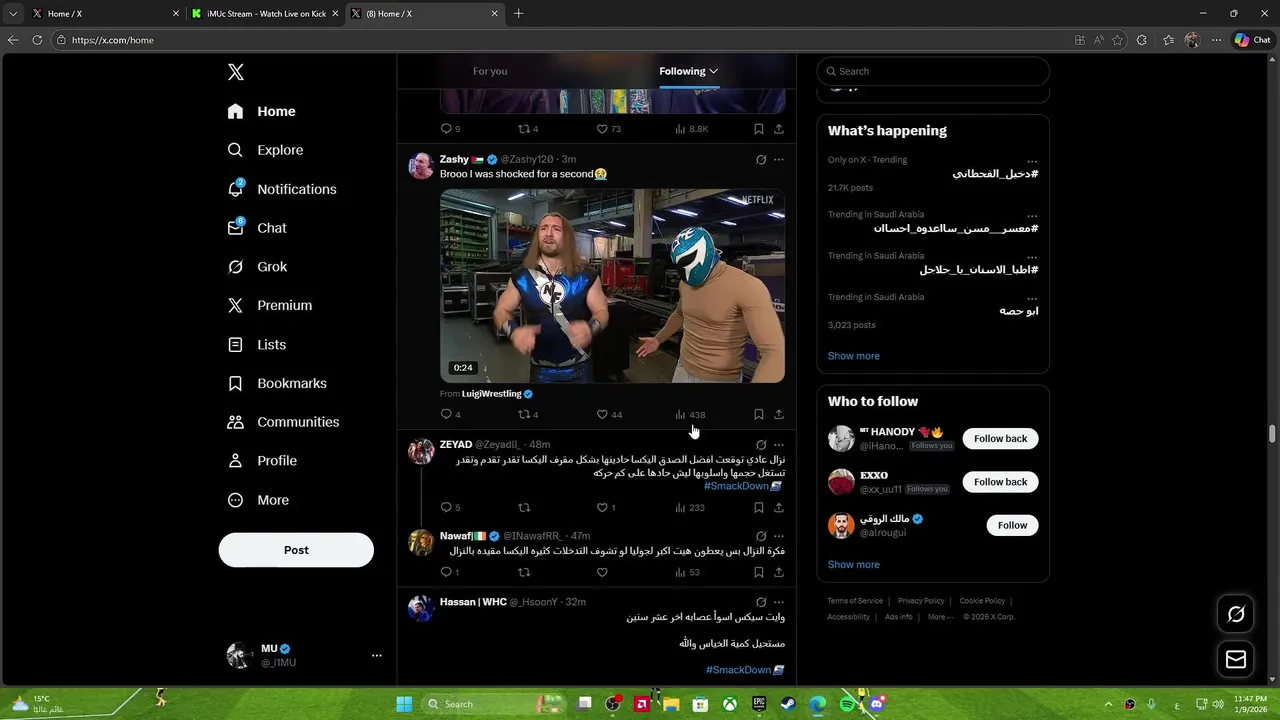The height and width of the screenshot is (720, 1280).
Task: Follow back EXXO
Action: click(1000, 482)
